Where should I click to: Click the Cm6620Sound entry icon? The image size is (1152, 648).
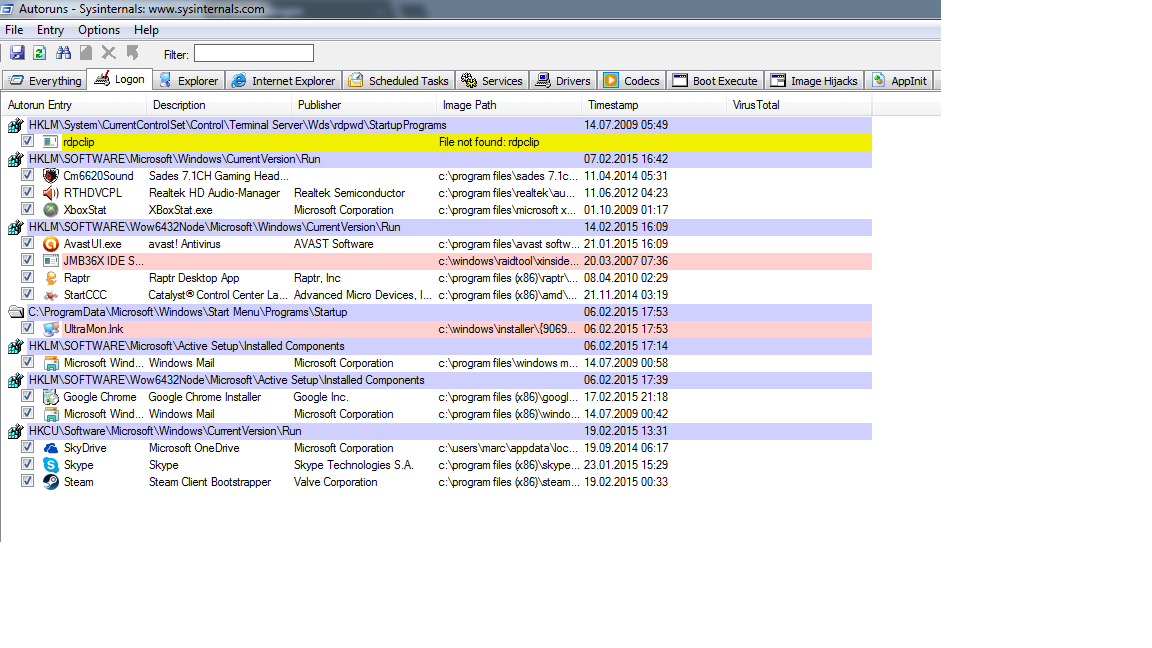point(51,176)
